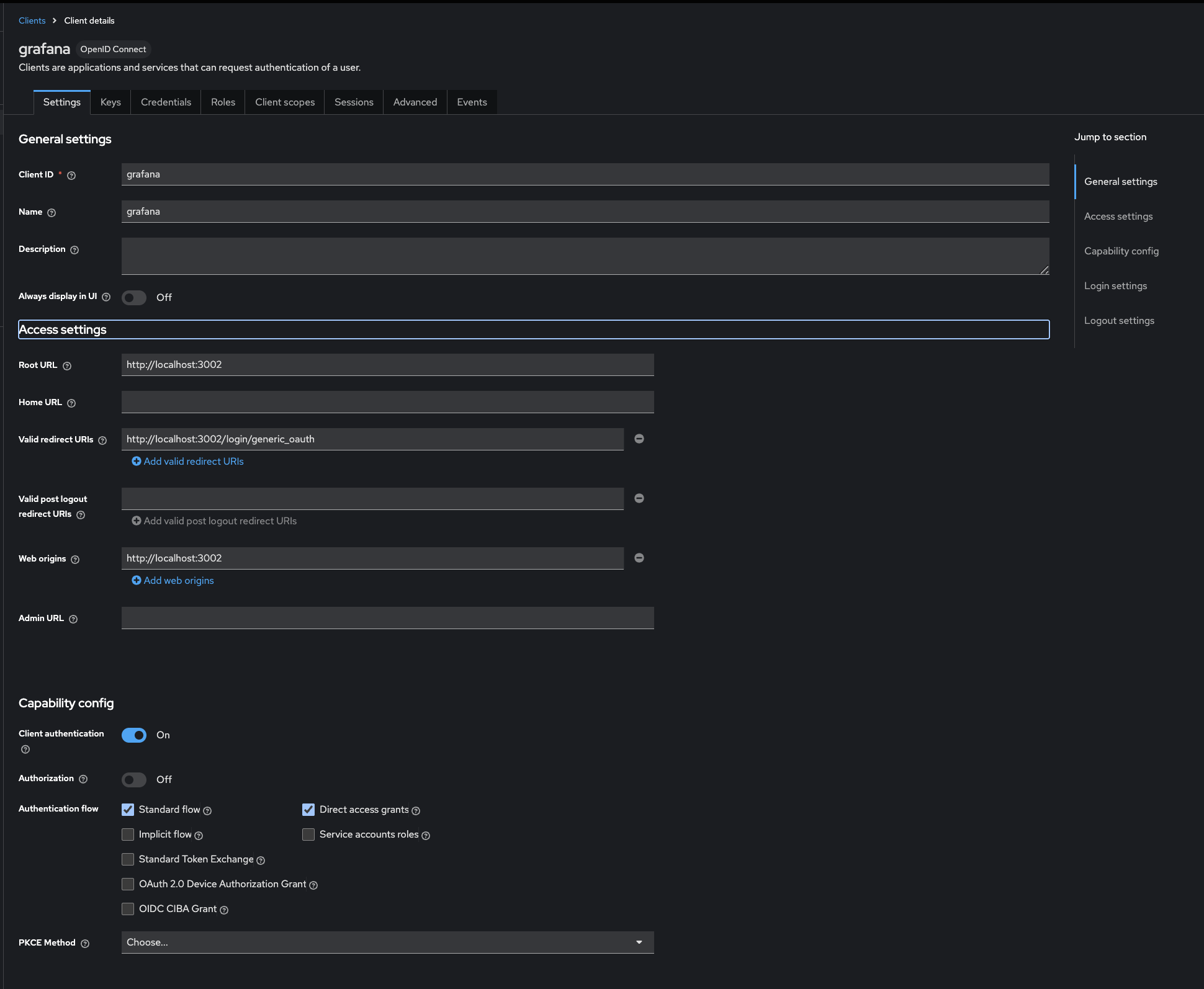Viewport: 1204px width, 989px height.
Task: Click help icon next to Client ID
Action: [x=71, y=176]
